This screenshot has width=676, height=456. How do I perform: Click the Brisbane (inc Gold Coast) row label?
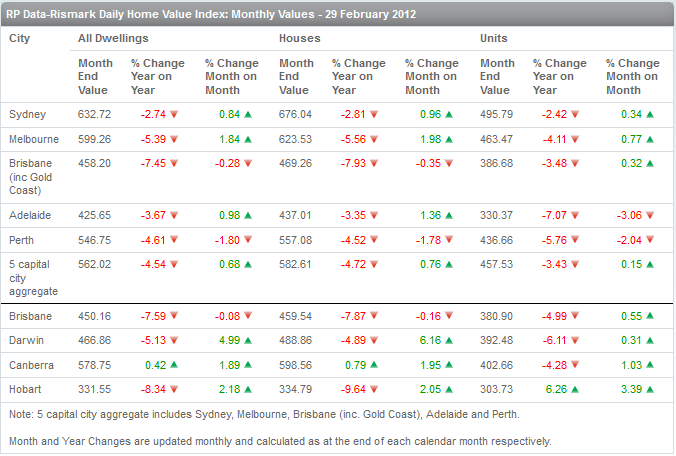(x=34, y=176)
